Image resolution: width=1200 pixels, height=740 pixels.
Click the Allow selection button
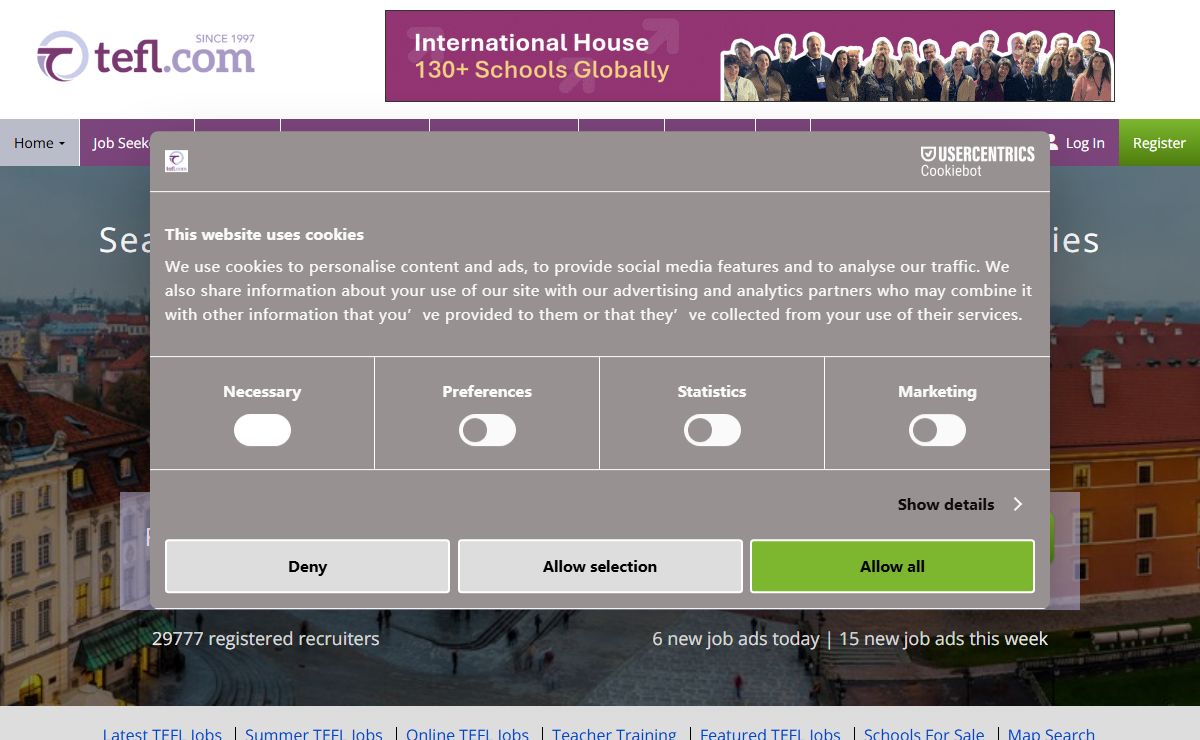600,566
